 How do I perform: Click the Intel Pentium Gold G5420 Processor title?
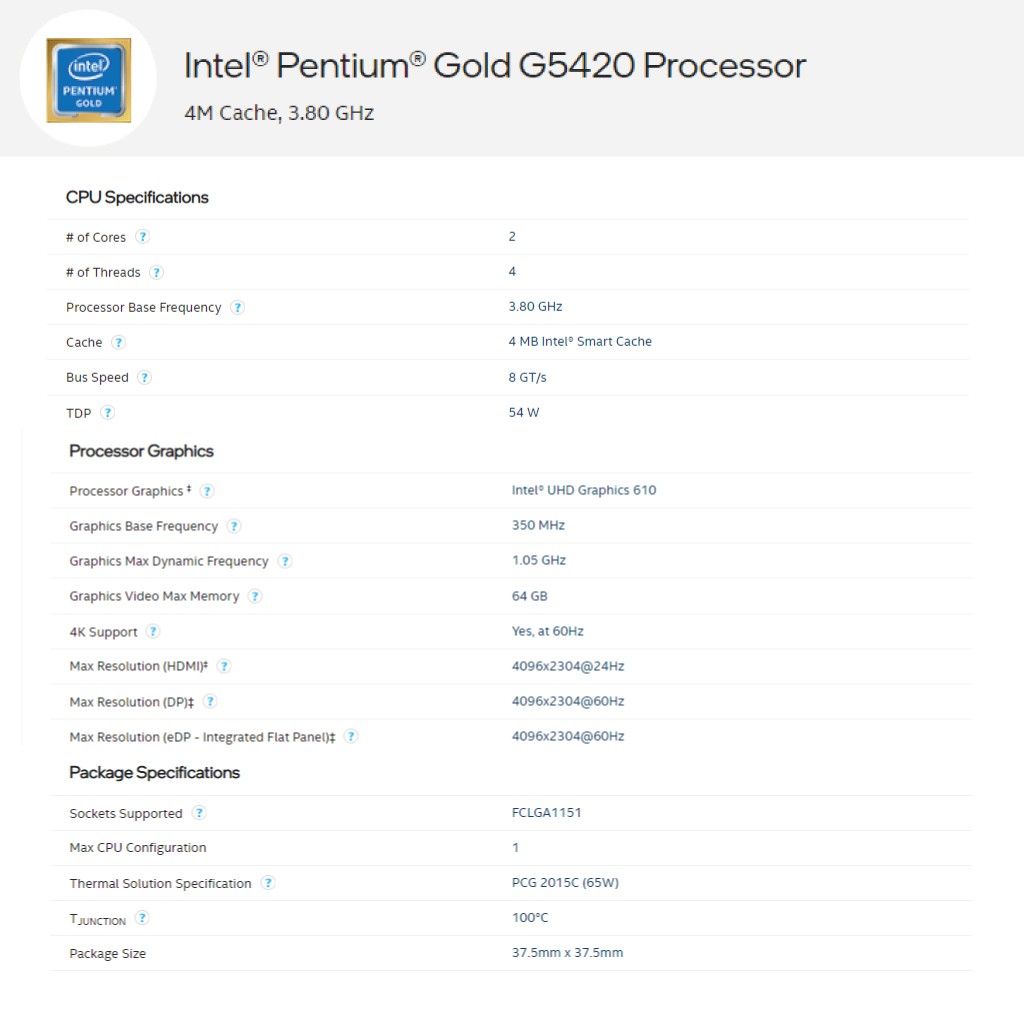tap(495, 66)
